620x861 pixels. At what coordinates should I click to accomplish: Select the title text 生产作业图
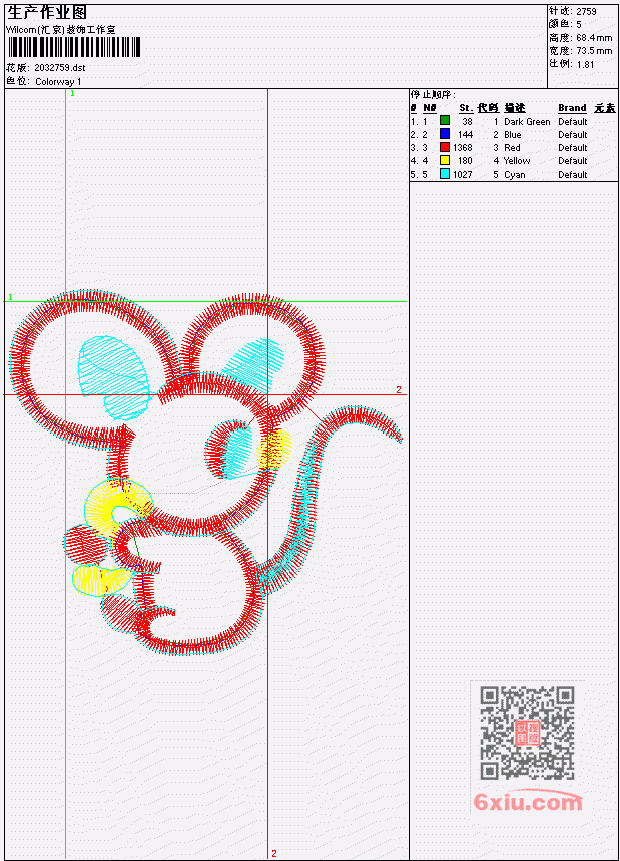47,13
